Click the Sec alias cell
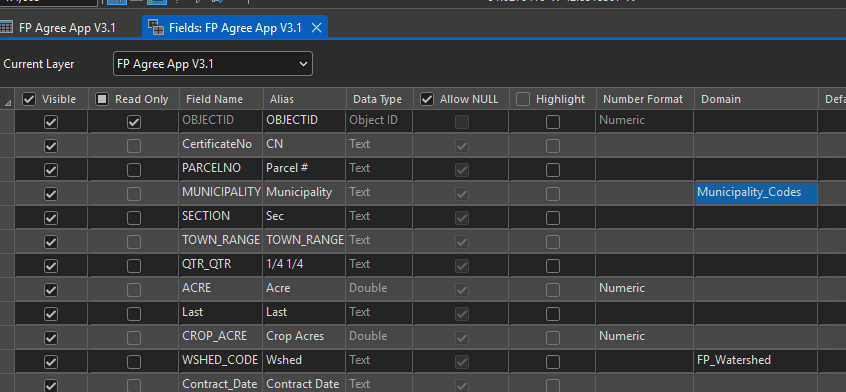Viewport: 846px width, 392px height. [x=304, y=217]
